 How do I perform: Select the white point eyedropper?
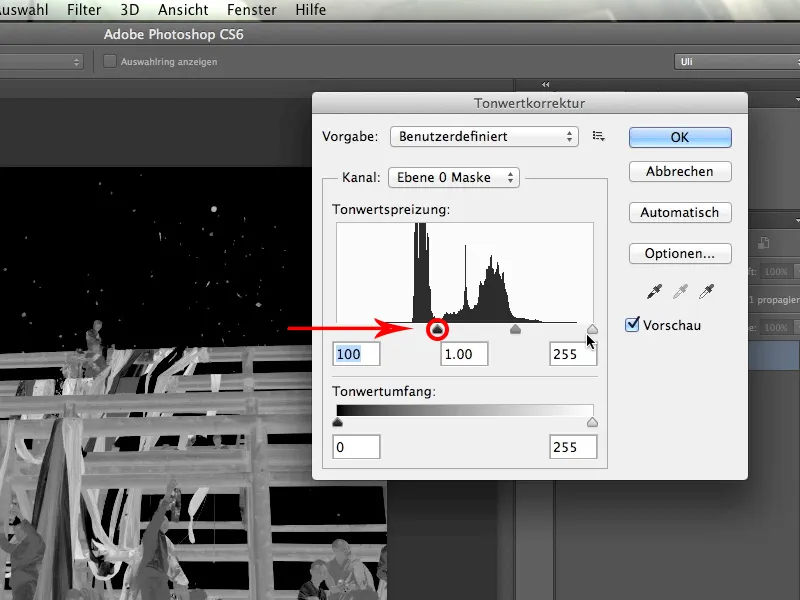click(x=707, y=292)
